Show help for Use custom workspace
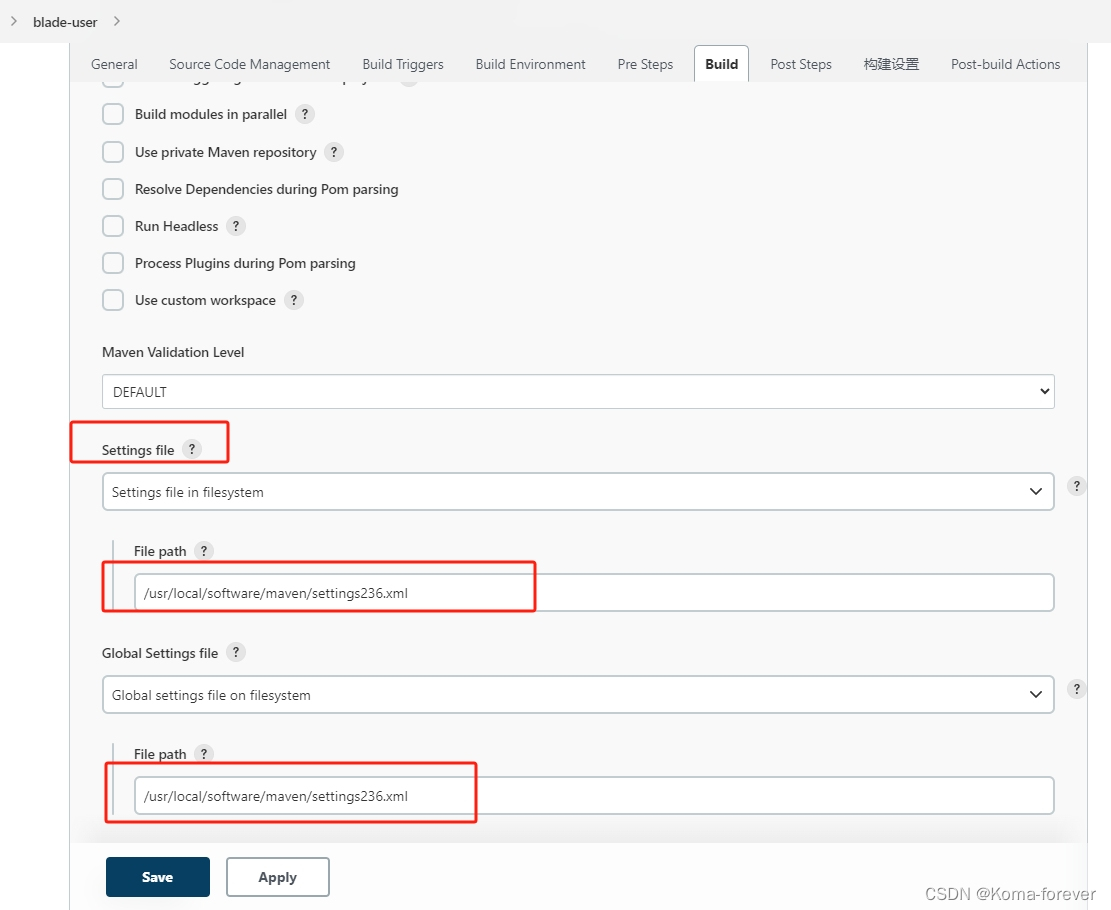This screenshot has height=910, width=1111. tap(294, 300)
